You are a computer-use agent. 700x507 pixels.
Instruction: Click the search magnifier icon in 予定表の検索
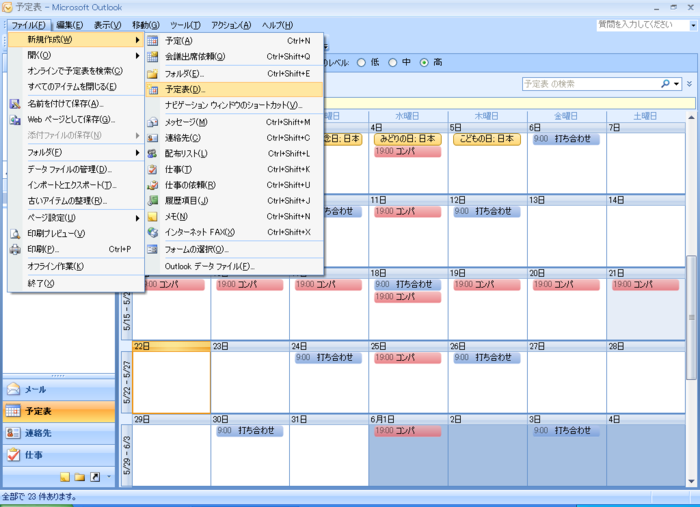(x=665, y=84)
